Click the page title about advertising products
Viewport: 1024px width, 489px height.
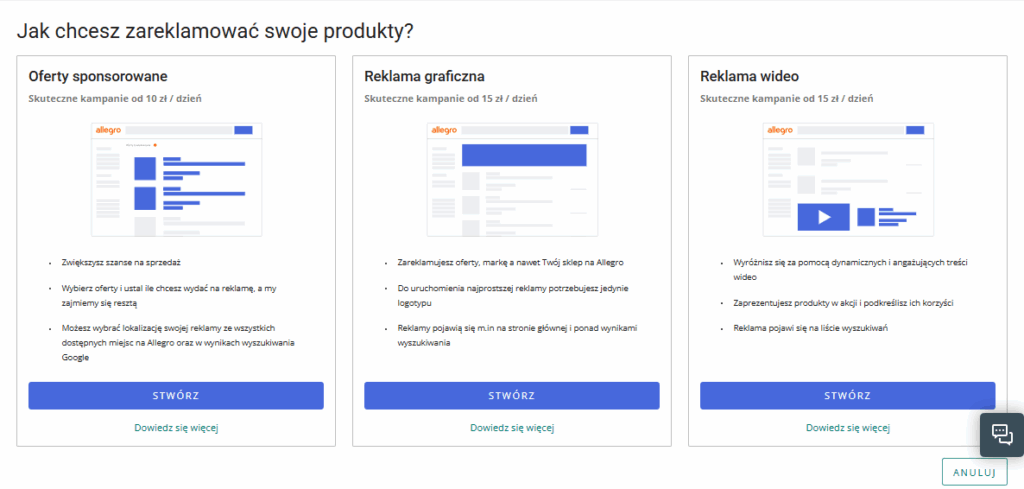[215, 30]
